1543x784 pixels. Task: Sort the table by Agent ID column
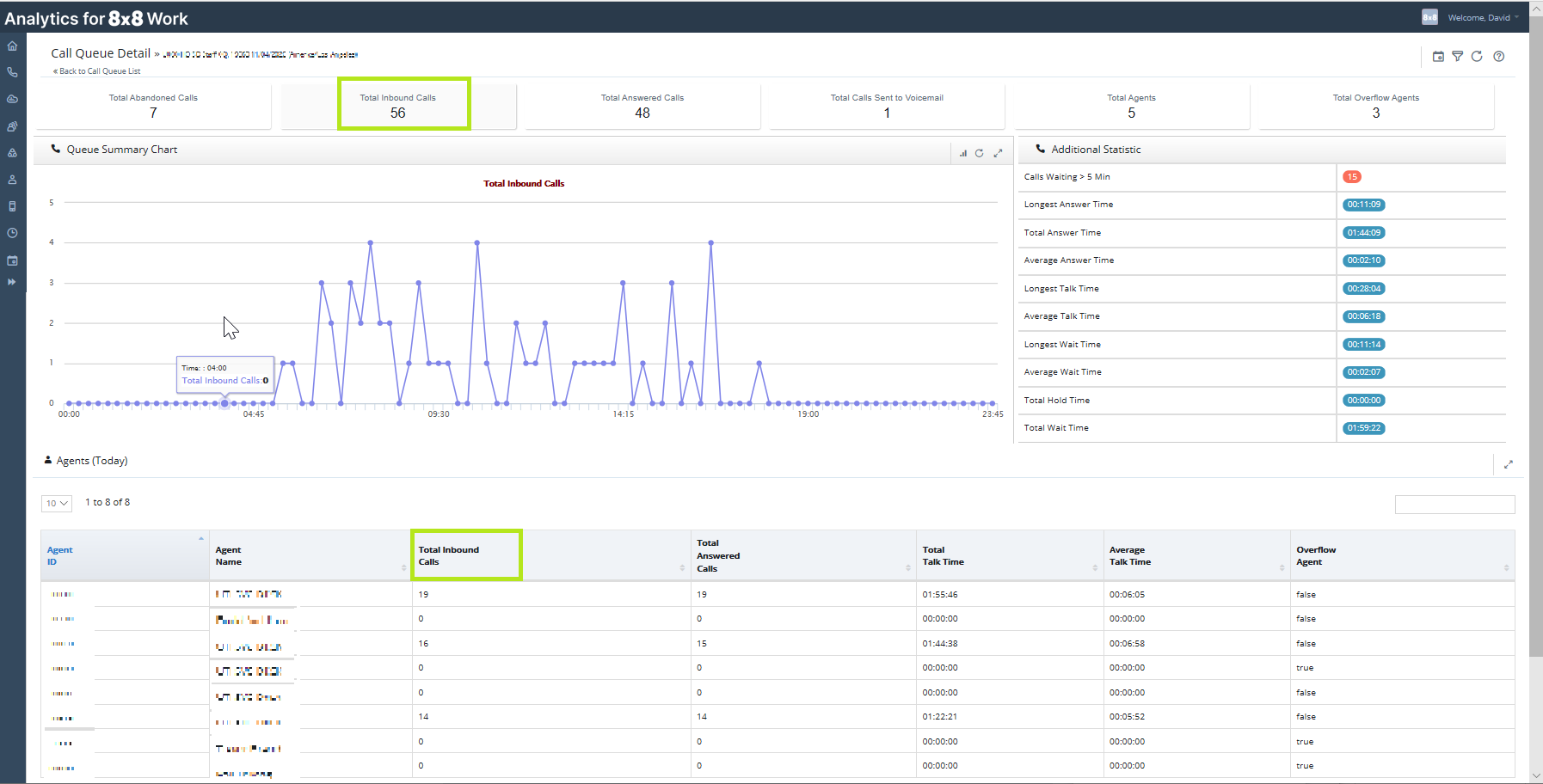[x=60, y=555]
